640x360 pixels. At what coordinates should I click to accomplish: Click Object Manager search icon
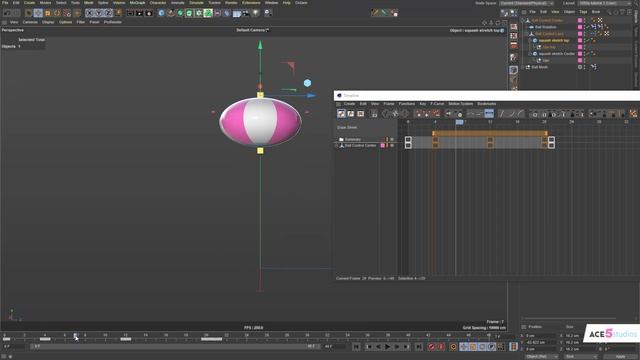tap(609, 12)
